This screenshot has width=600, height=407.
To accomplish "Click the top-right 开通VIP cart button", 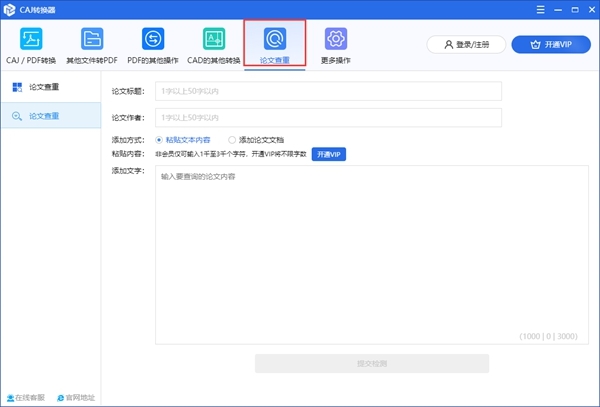I will (x=550, y=44).
